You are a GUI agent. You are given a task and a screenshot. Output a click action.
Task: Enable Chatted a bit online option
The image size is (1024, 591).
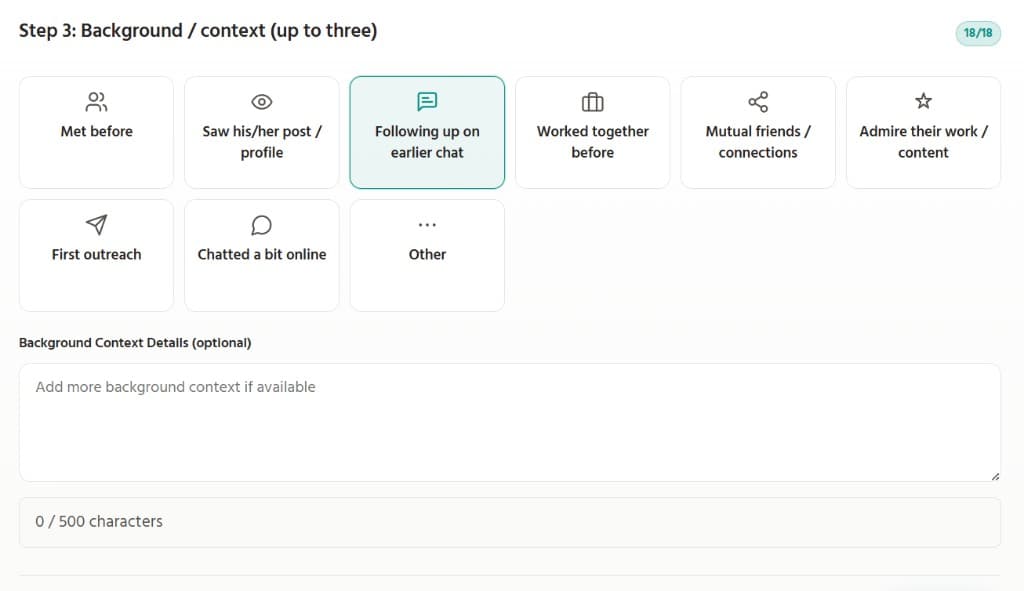pyautogui.click(x=262, y=255)
